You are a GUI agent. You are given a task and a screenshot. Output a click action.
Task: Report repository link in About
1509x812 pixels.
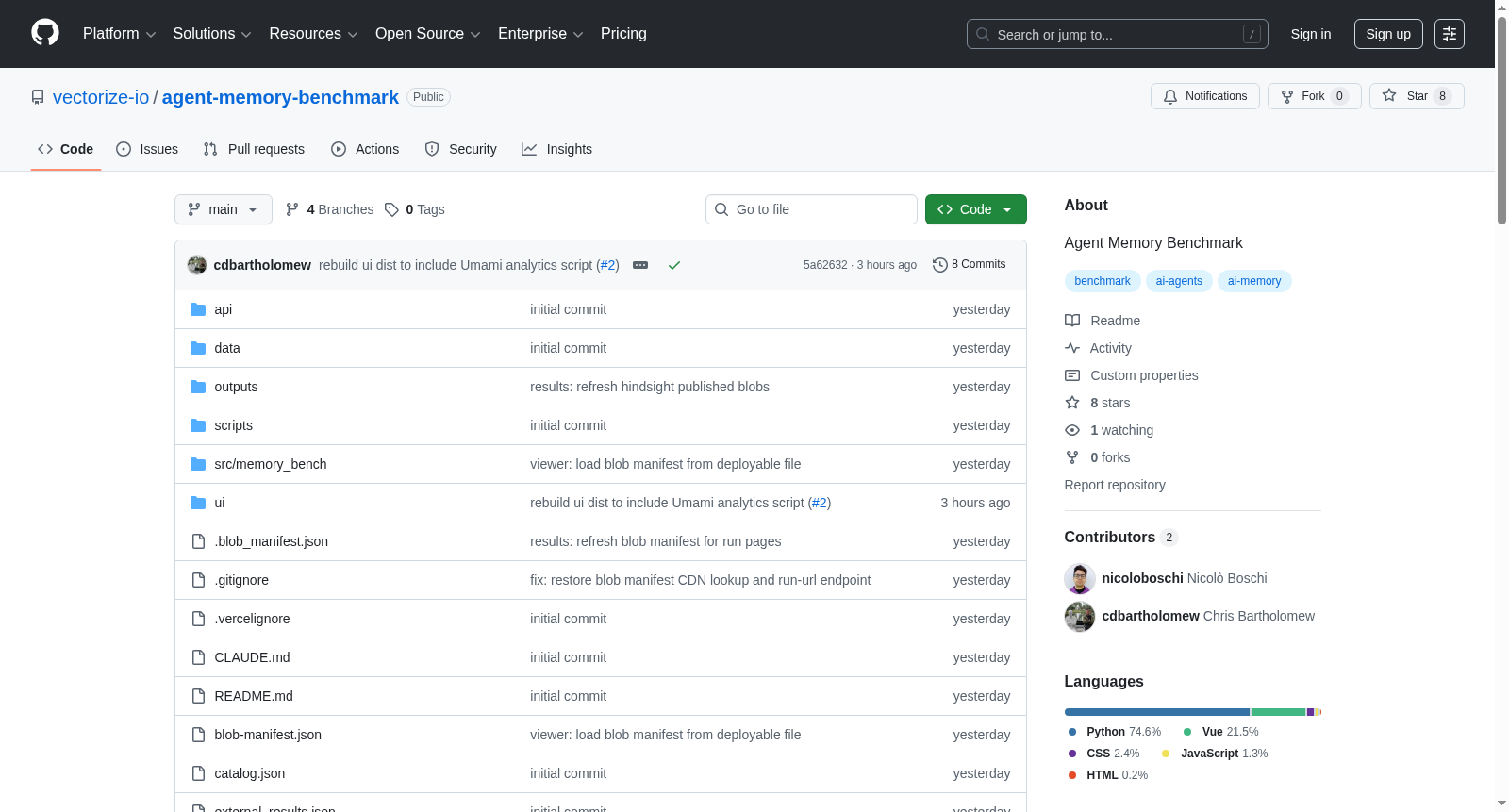tap(1115, 485)
